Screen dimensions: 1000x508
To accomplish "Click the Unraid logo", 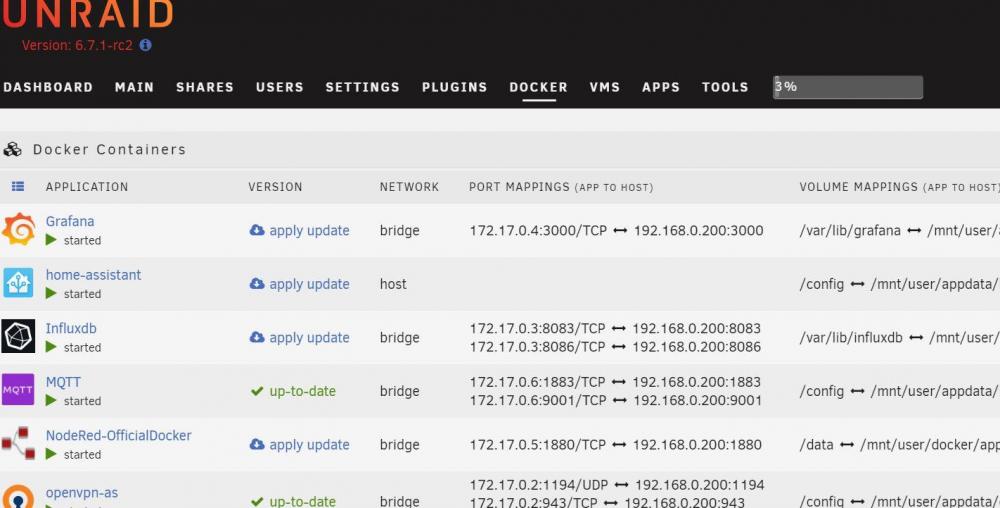I will (86, 14).
